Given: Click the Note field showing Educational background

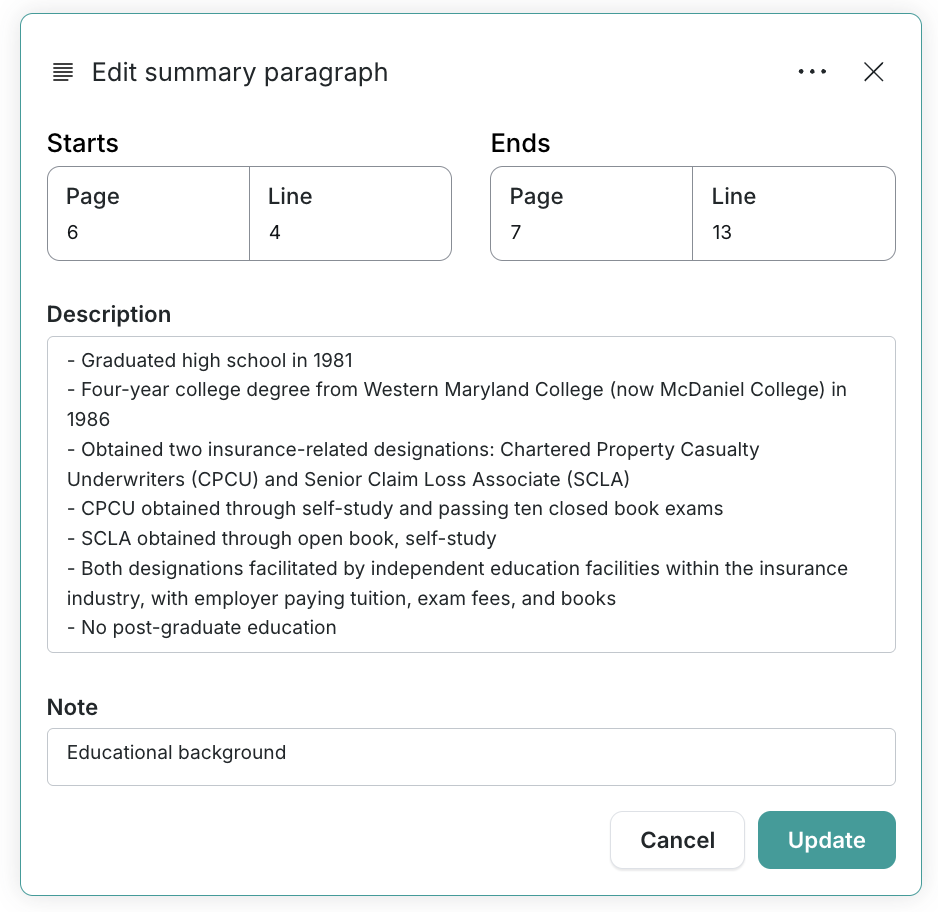Looking at the screenshot, I should (470, 757).
